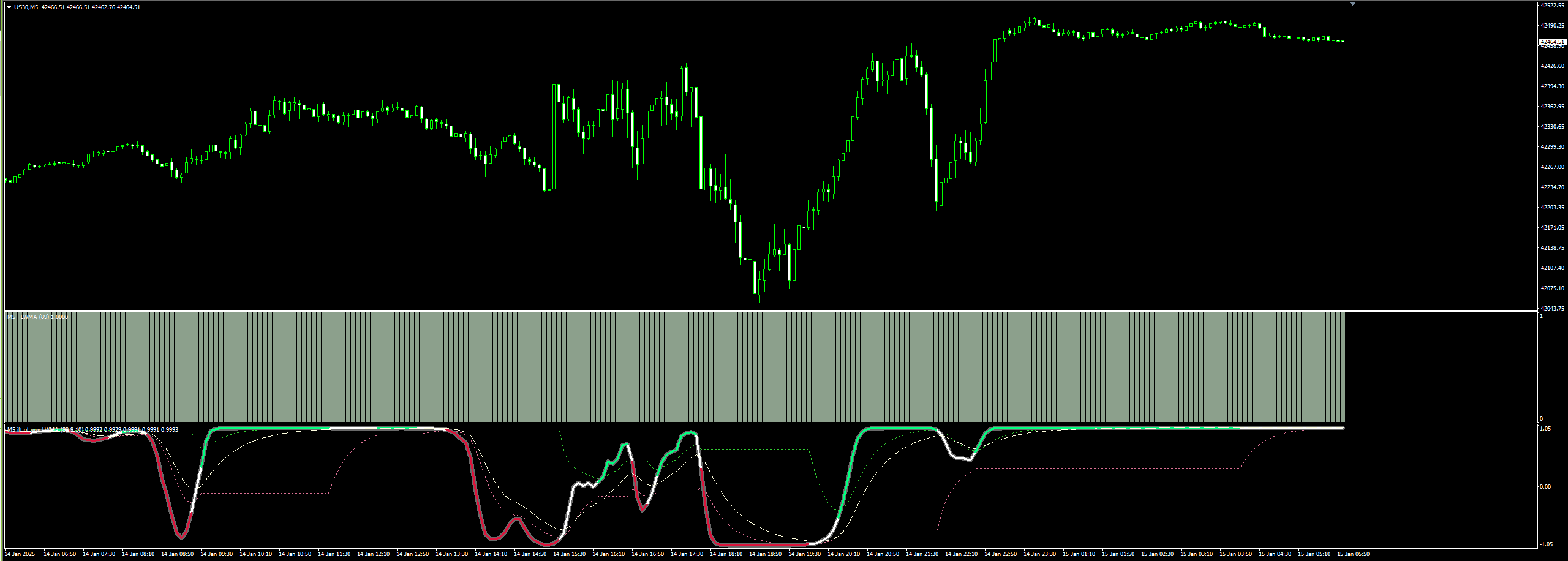Click the 'M5 LWMA (89) 1.0000' indicator label
Screen dimensions: 1568x561
37,317
